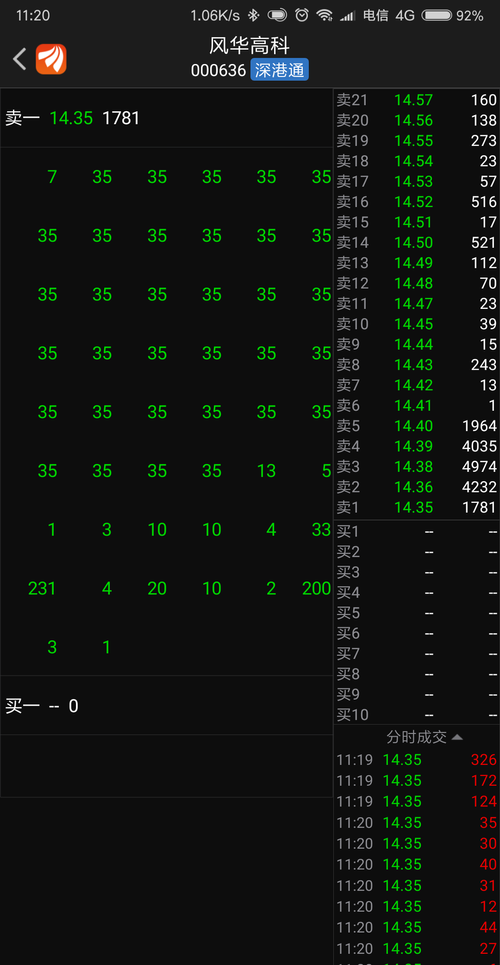Tap the 200 order entry
Viewport: 500px width, 965px height.
pyautogui.click(x=317, y=589)
